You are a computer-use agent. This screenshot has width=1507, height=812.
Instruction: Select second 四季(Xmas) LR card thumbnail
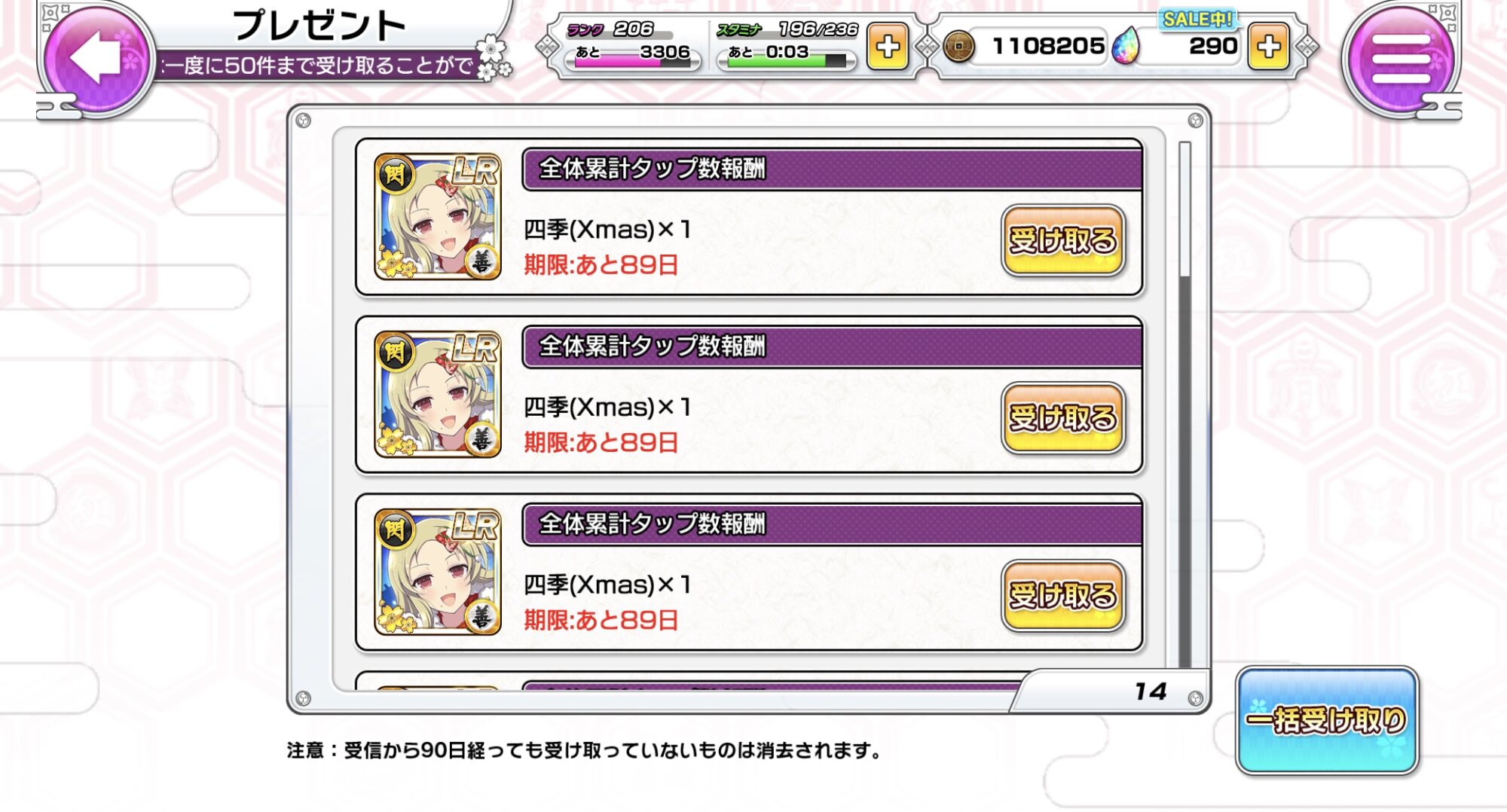coord(438,395)
